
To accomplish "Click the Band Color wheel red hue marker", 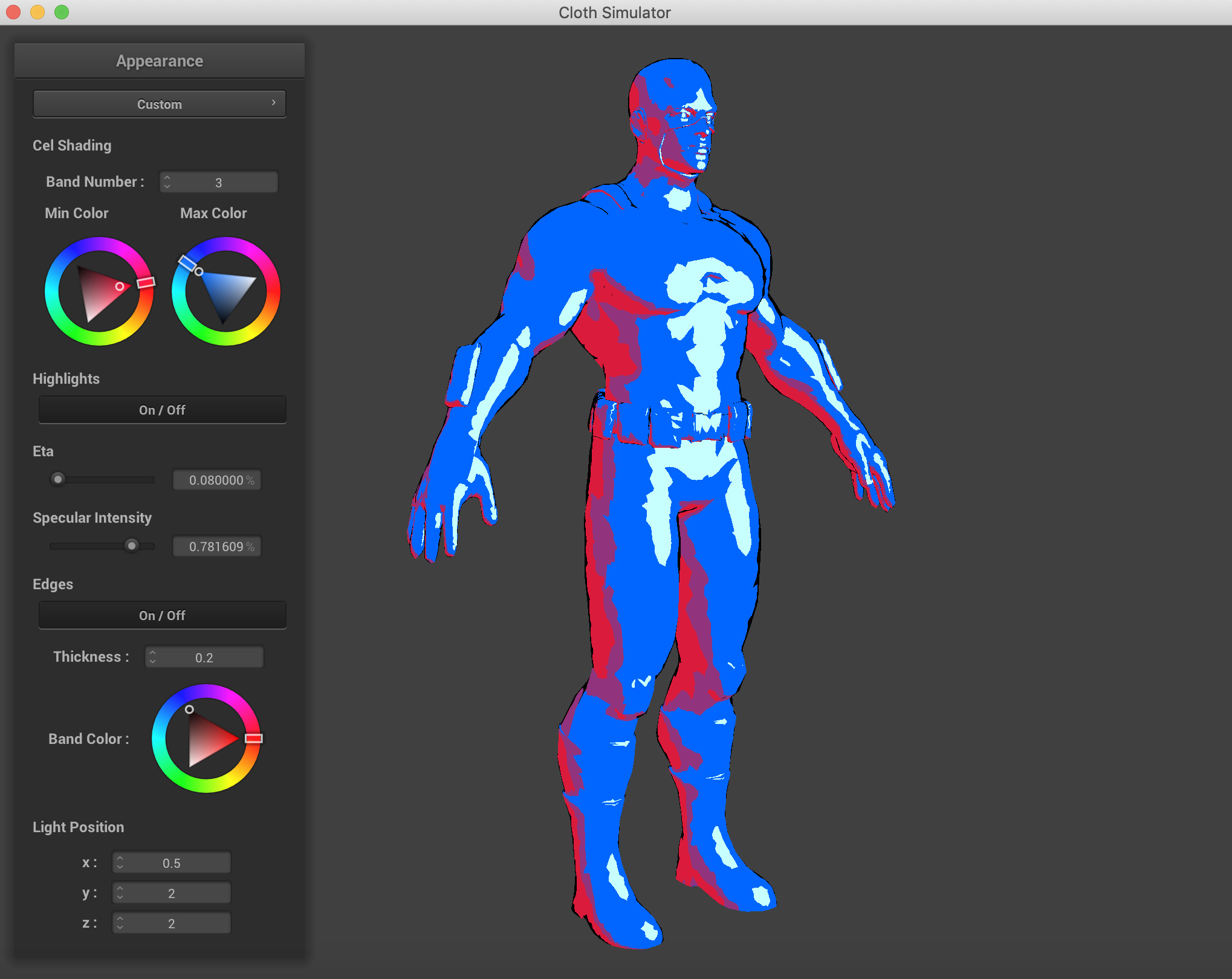I will 254,738.
